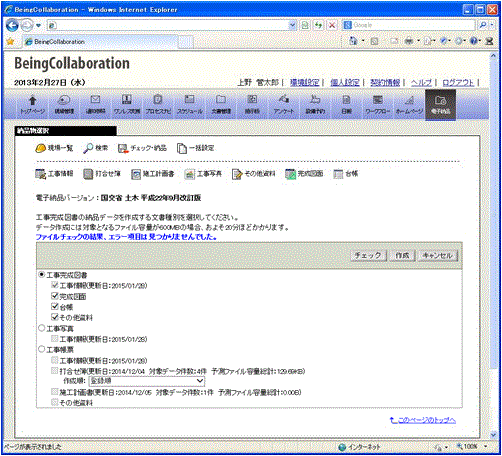
Task: Select the BeingCollaboration browser tab
Action: click(100, 42)
